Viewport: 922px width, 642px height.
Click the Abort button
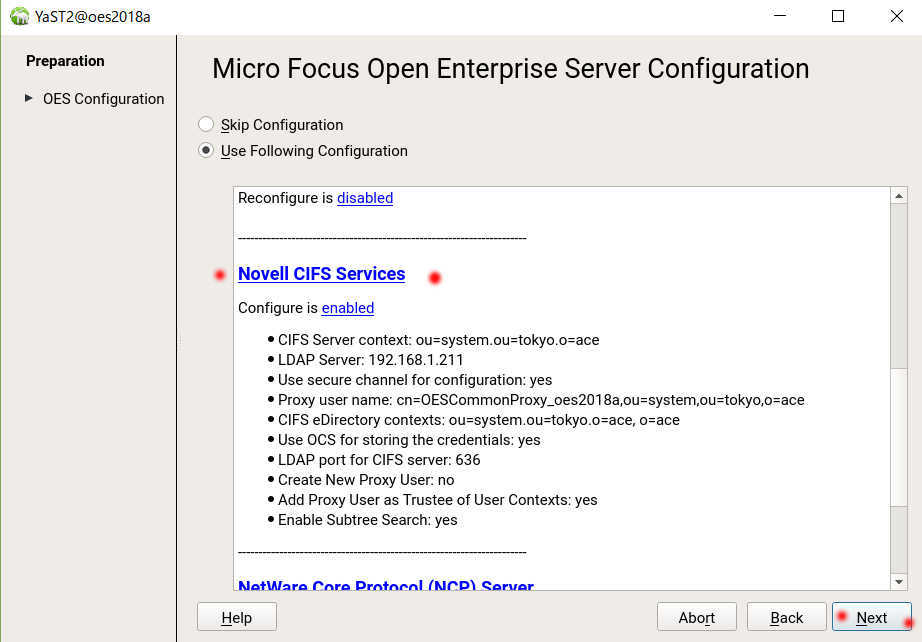tap(697, 617)
